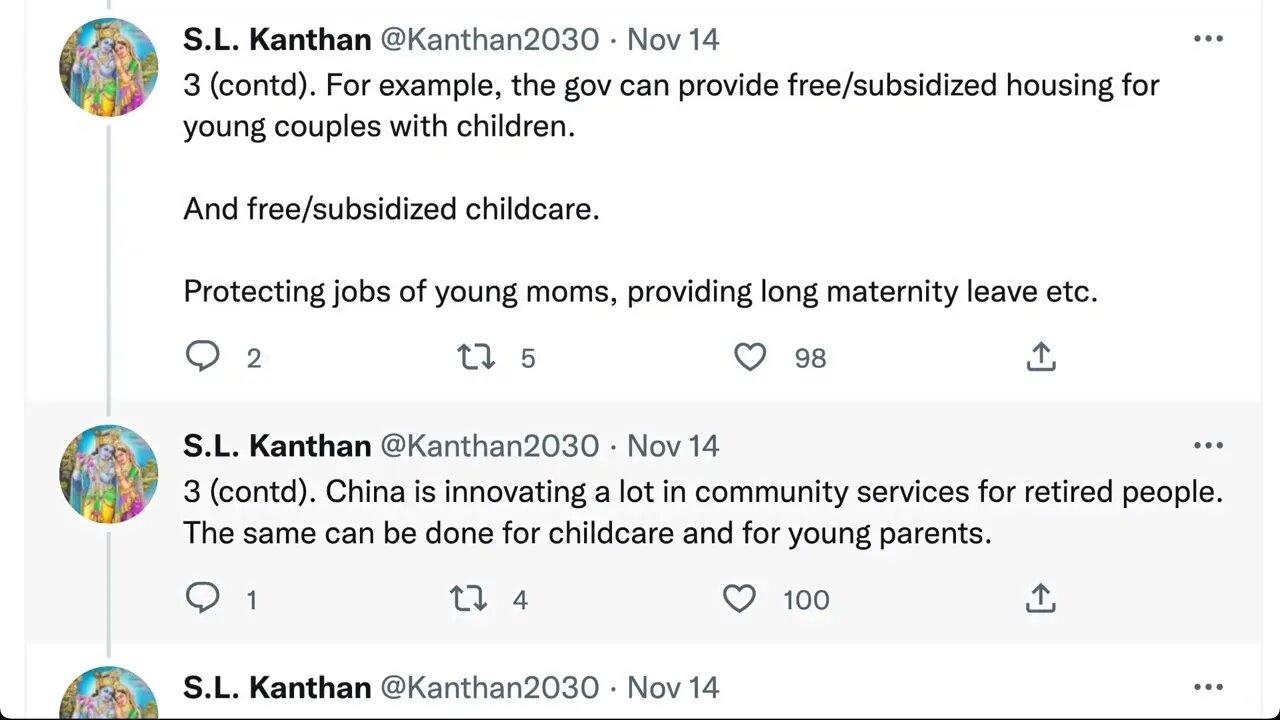Open more options on second tweet

[1208, 445]
